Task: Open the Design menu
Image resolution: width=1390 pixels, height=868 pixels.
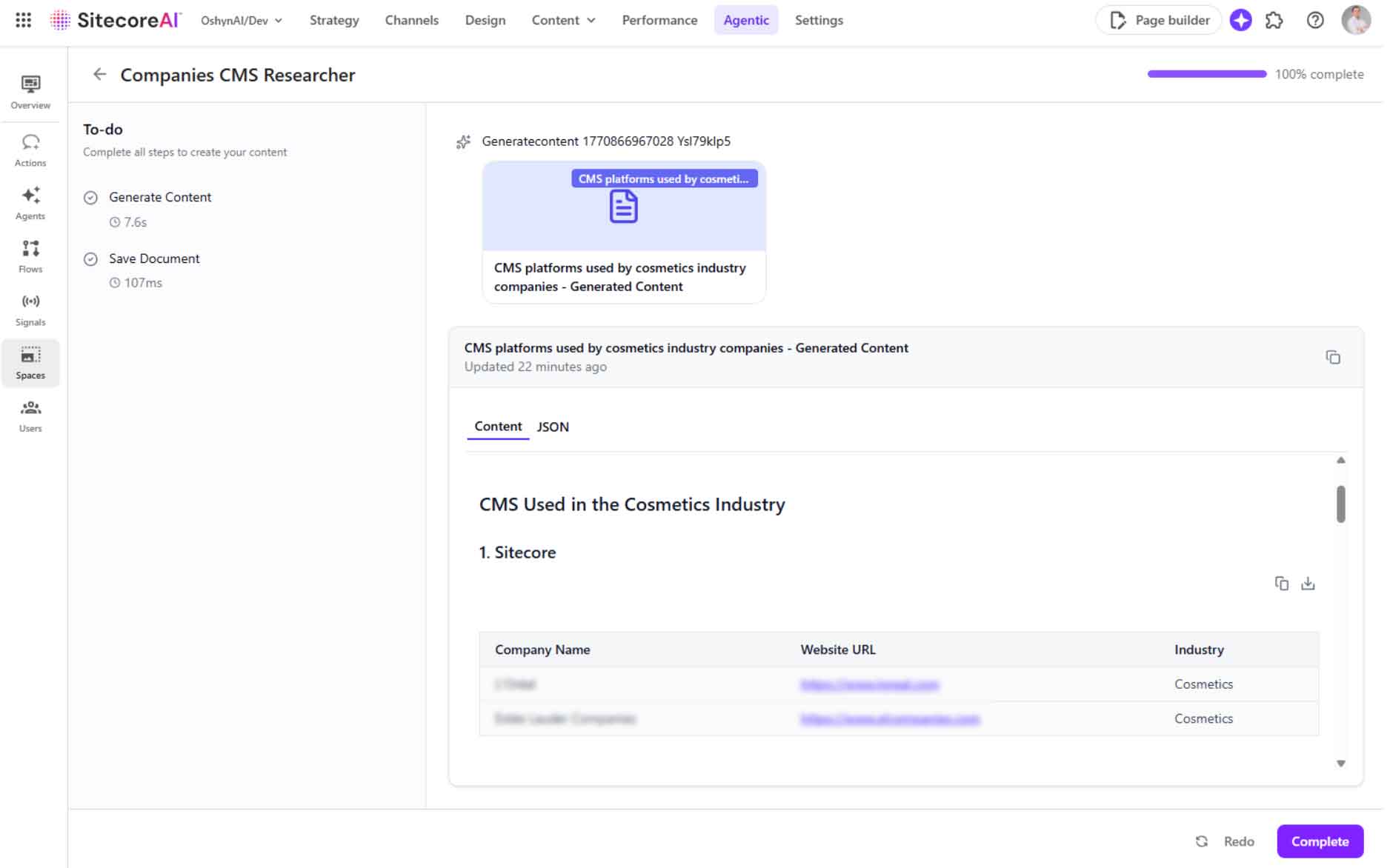Action: pyautogui.click(x=485, y=20)
